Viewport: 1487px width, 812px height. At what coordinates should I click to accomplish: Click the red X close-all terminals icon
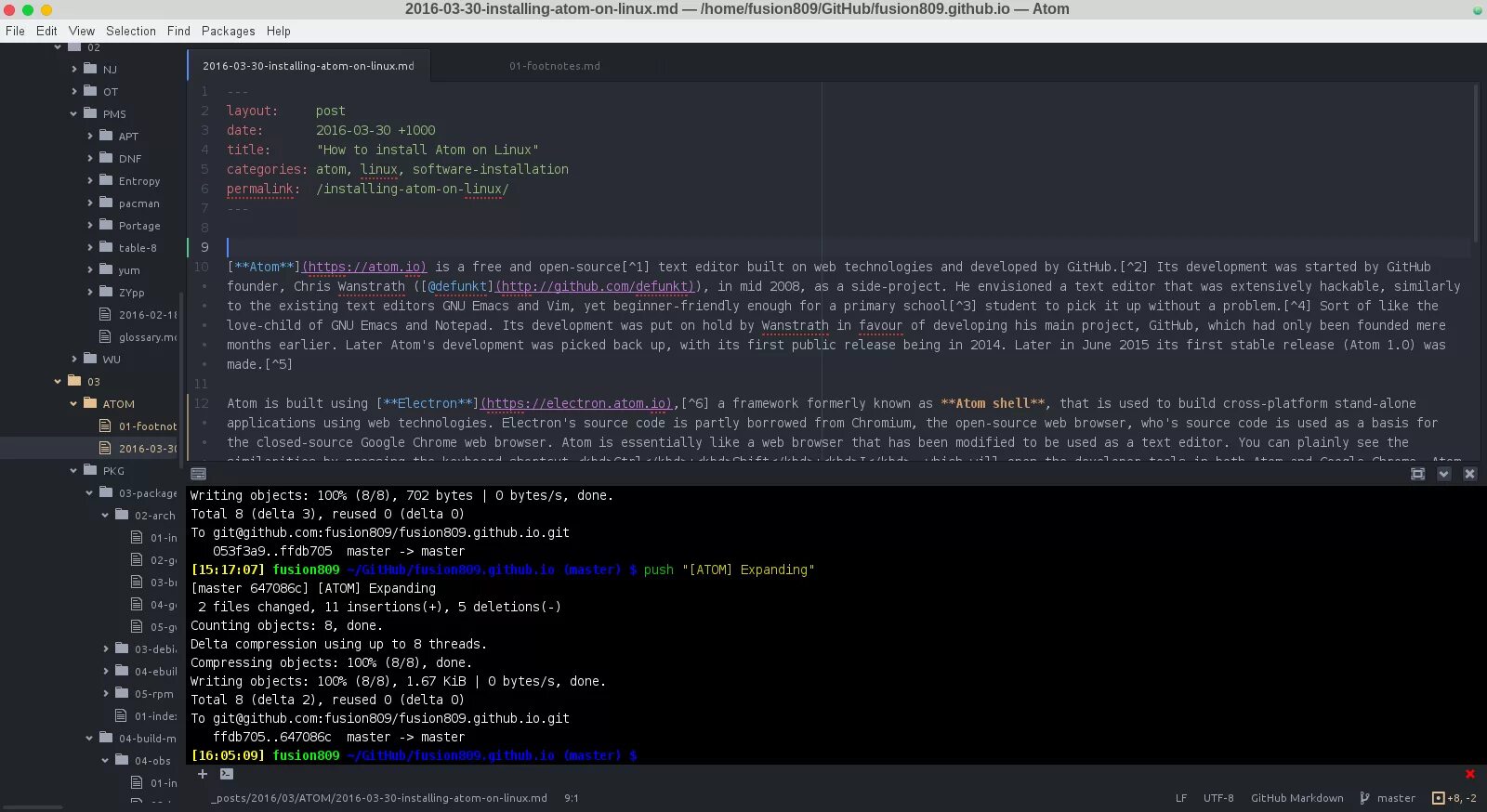pyautogui.click(x=1469, y=774)
